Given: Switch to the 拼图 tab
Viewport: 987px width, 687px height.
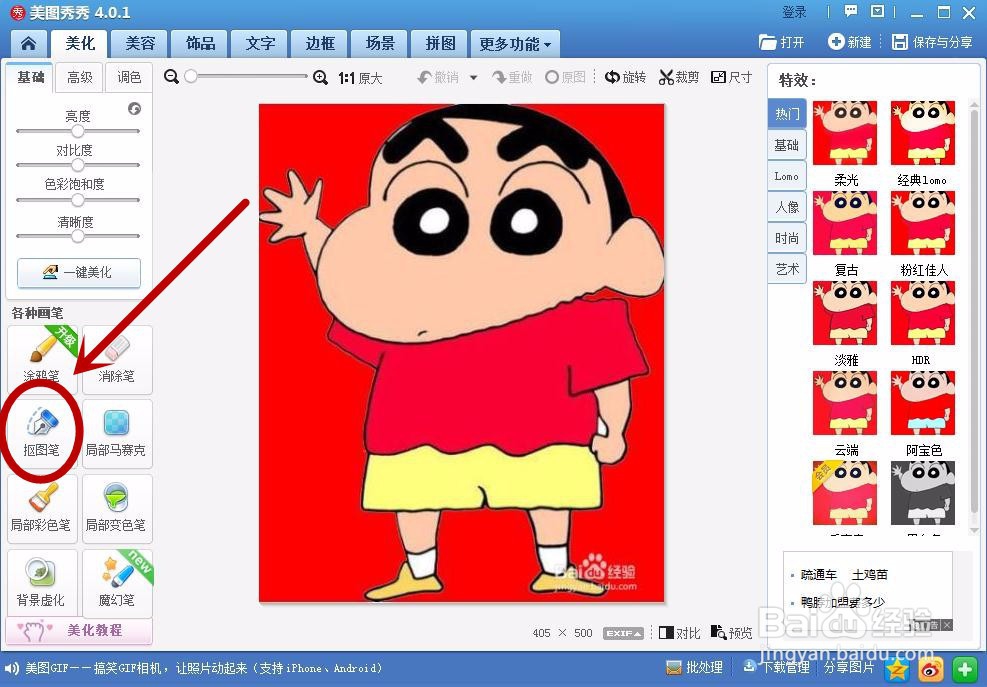Looking at the screenshot, I should click(440, 43).
